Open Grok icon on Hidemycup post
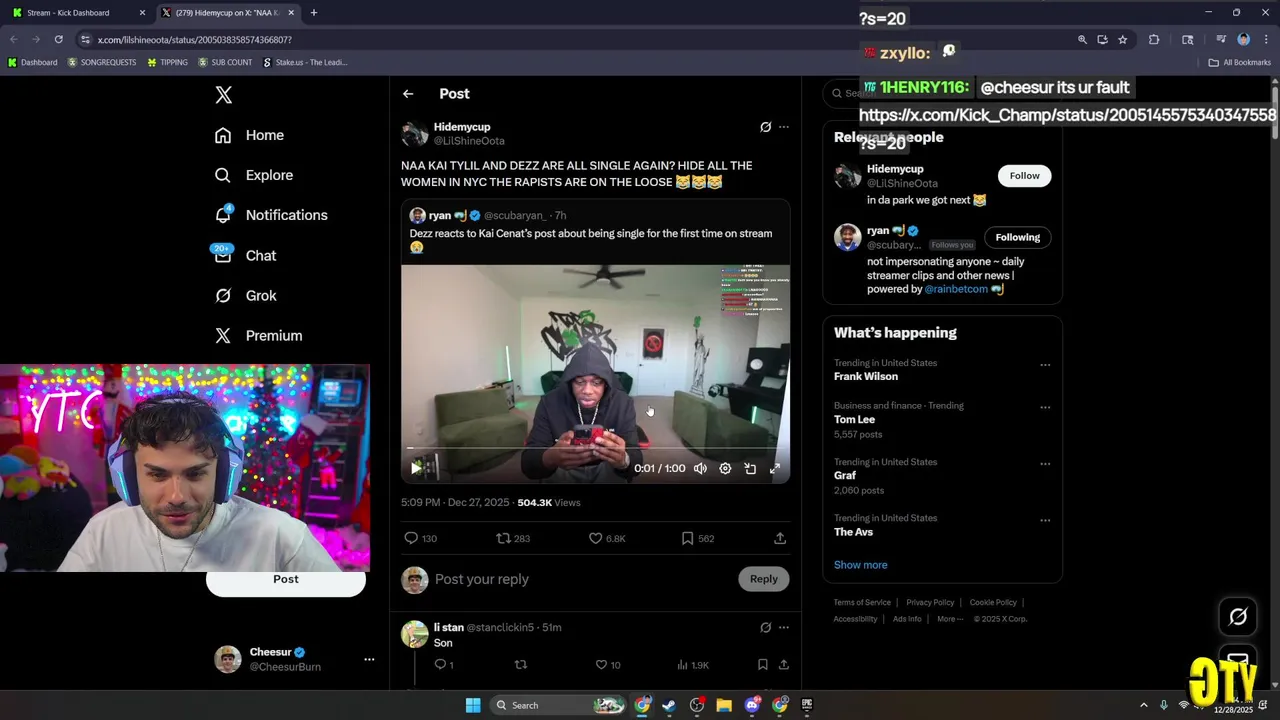Screen dimensions: 1280x720 [766, 127]
